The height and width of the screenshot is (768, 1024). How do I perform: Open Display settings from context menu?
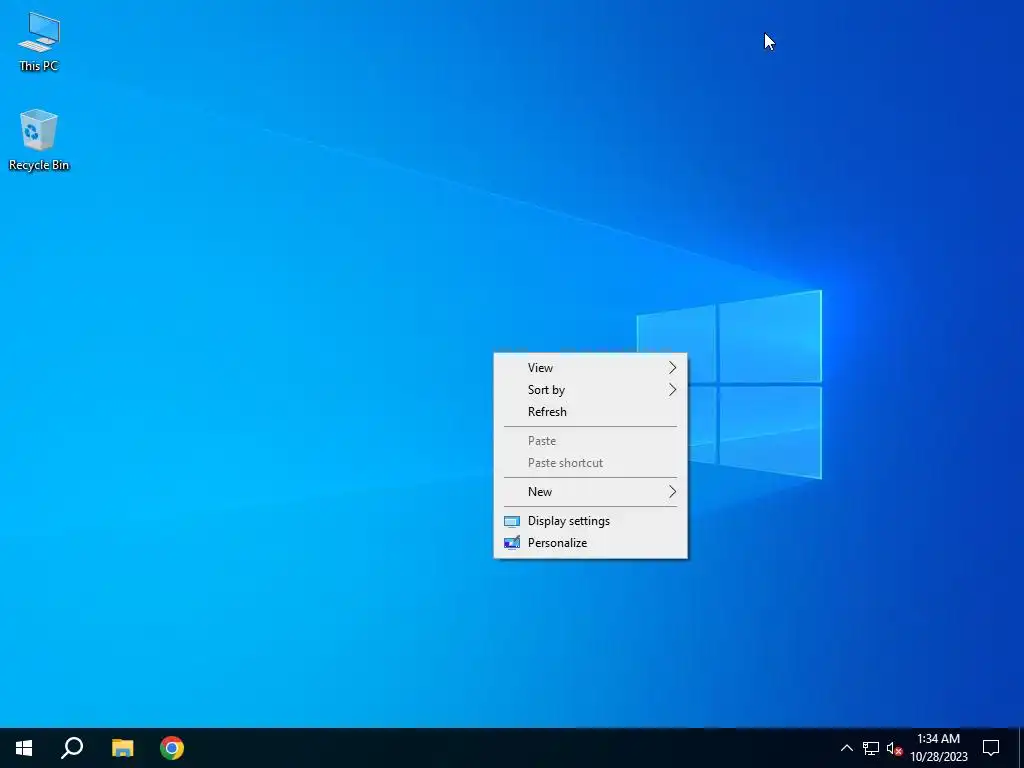point(590,520)
